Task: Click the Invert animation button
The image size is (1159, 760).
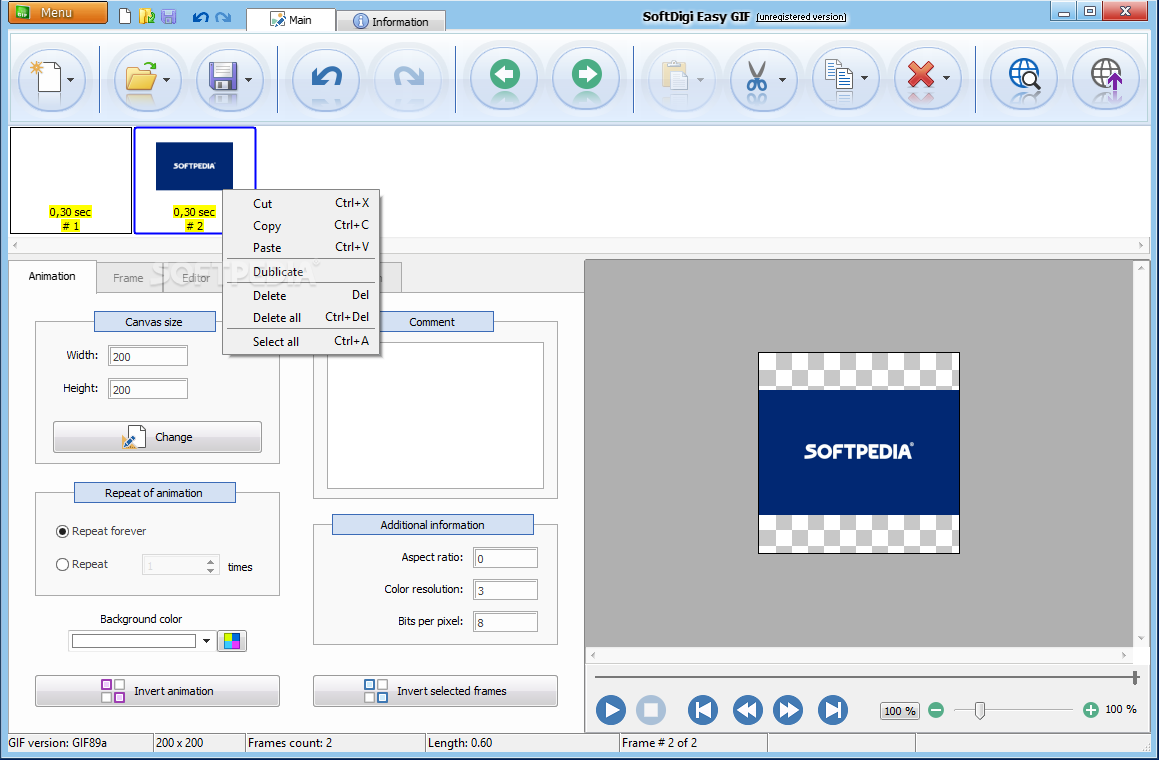Action: 157,691
